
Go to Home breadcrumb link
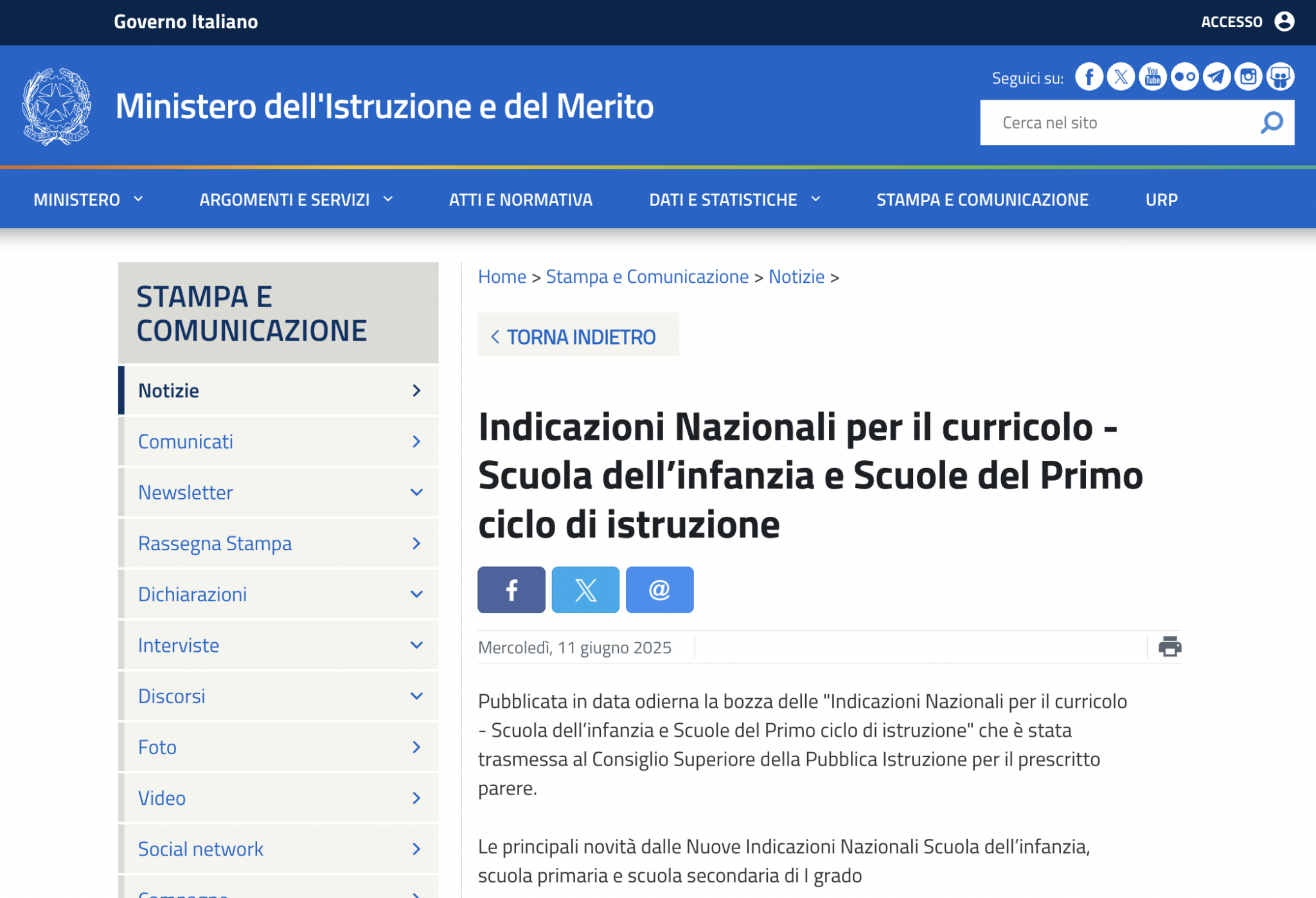(502, 276)
